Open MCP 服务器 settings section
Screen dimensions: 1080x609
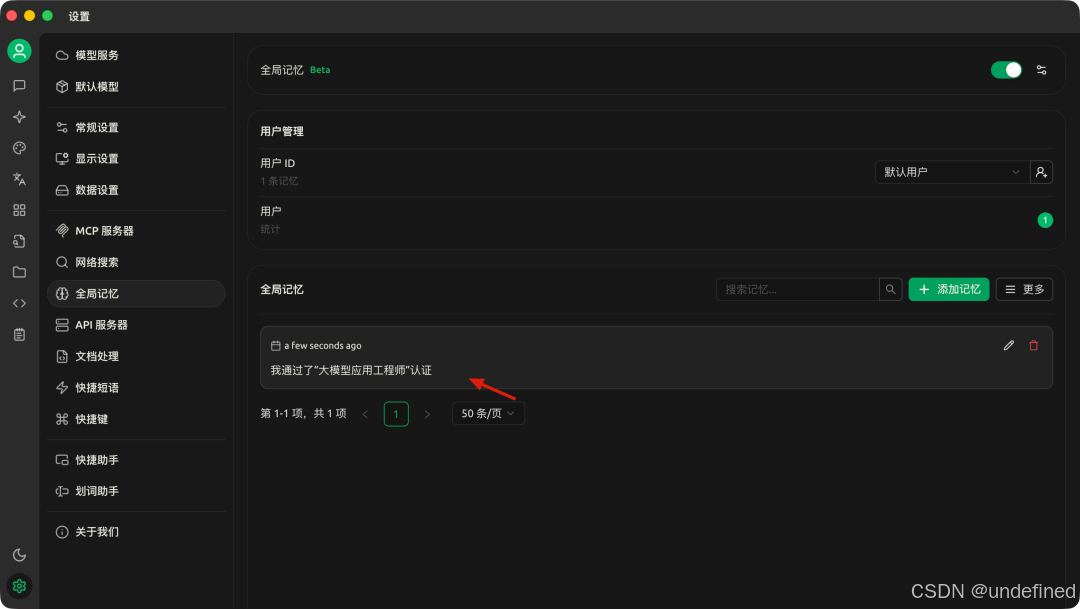pyautogui.click(x=136, y=231)
